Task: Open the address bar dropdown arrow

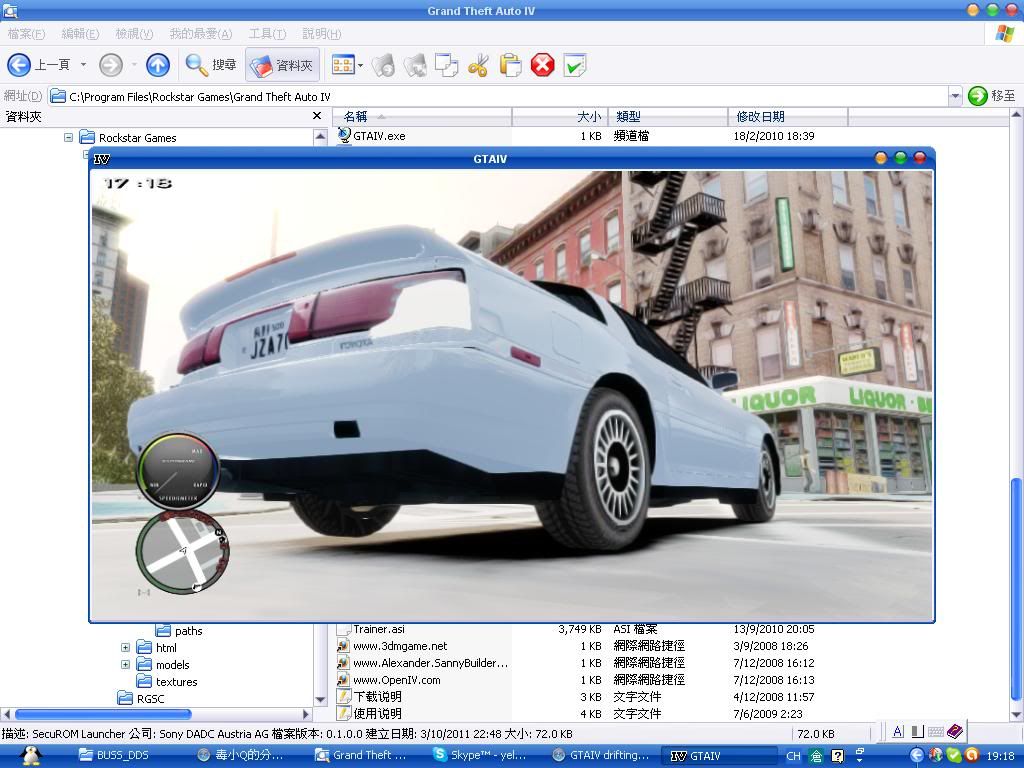Action: 954,96
